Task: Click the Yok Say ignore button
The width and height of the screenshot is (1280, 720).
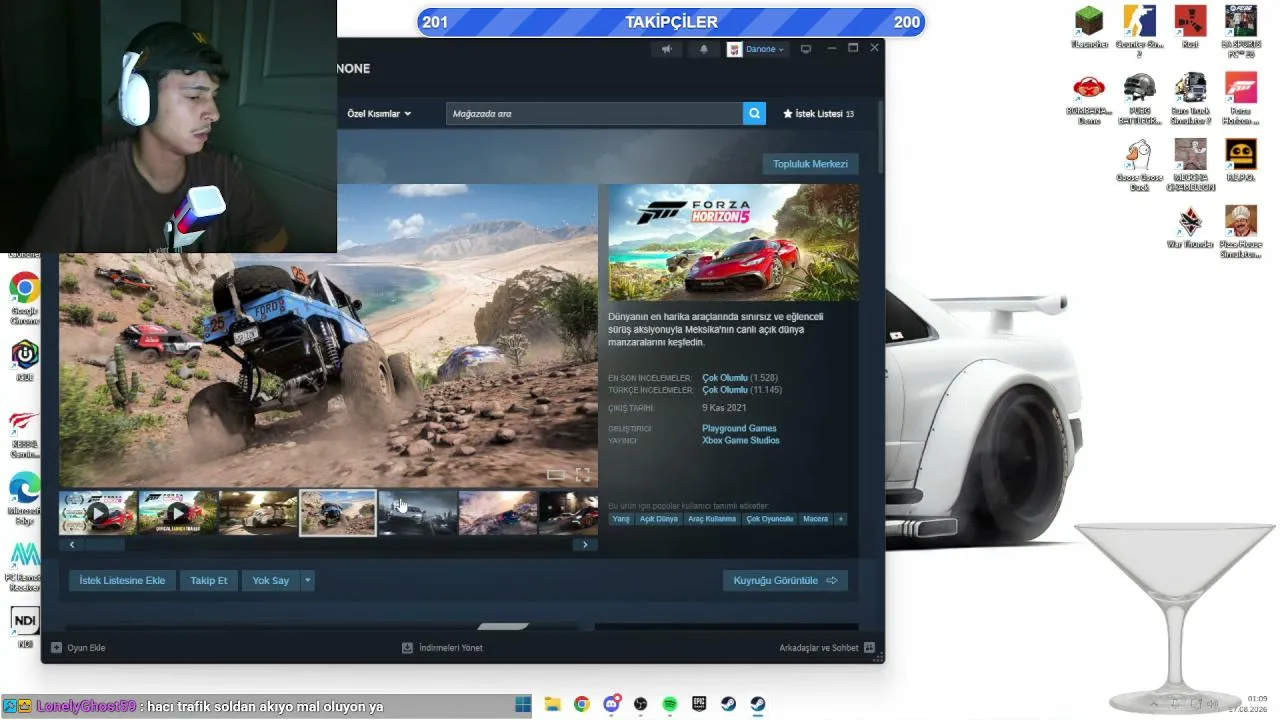Action: tap(271, 580)
